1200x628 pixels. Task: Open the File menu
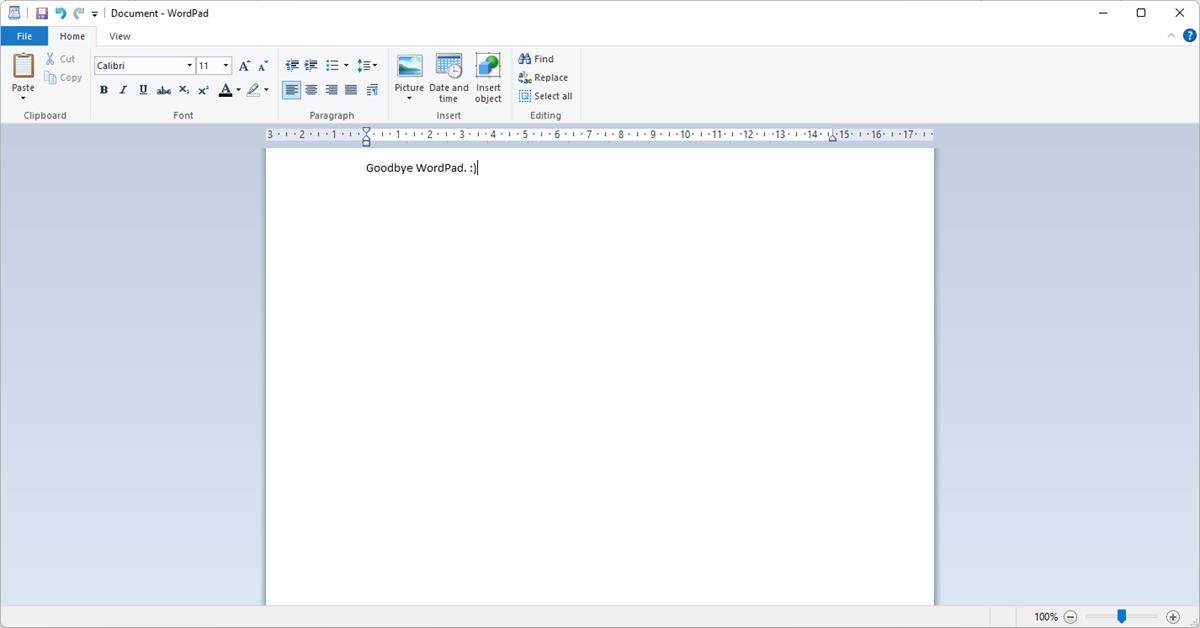click(24, 36)
